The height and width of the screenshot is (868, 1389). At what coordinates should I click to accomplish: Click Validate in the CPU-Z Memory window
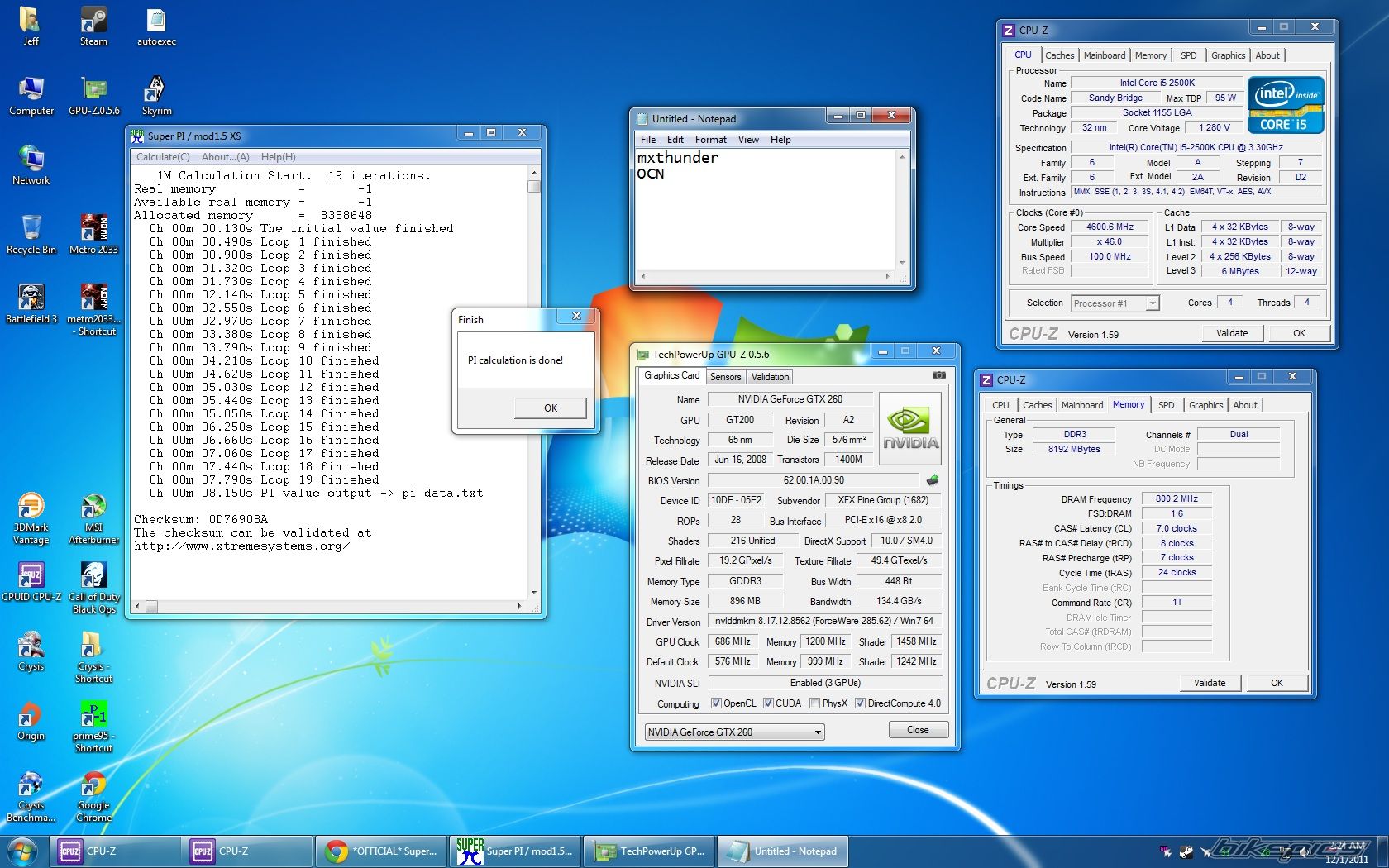(x=1209, y=683)
